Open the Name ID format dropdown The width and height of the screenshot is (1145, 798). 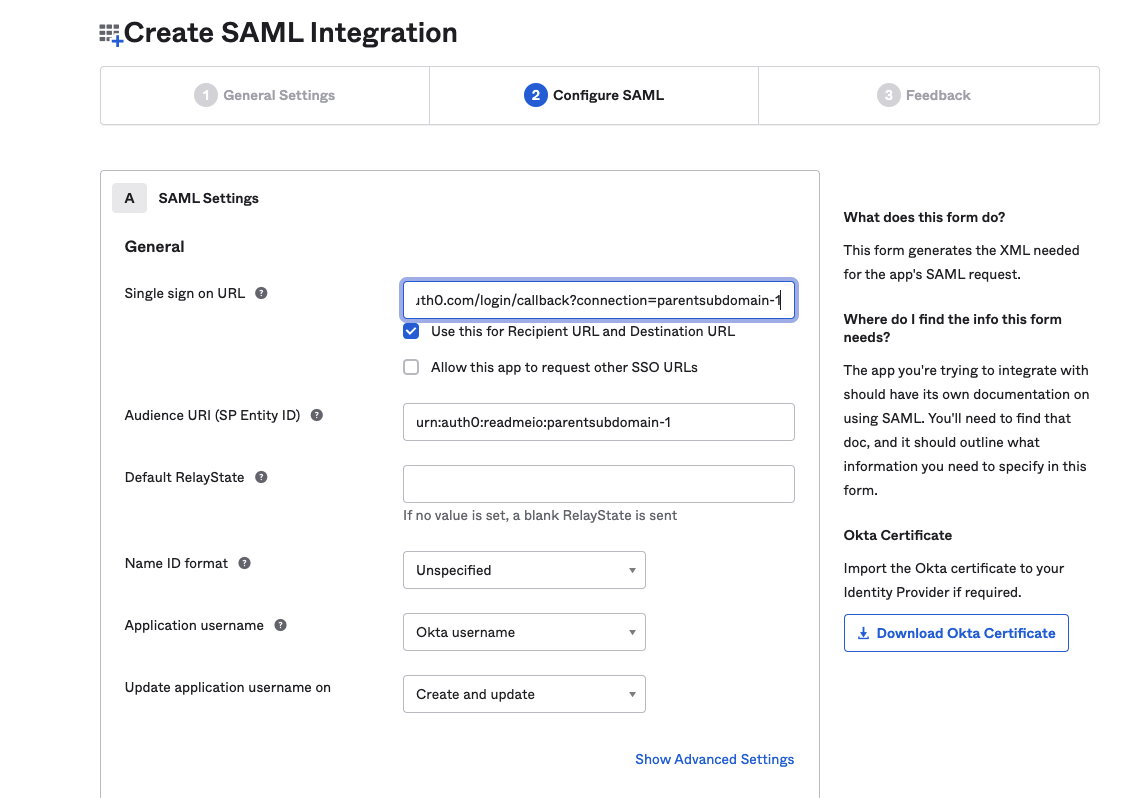(524, 570)
